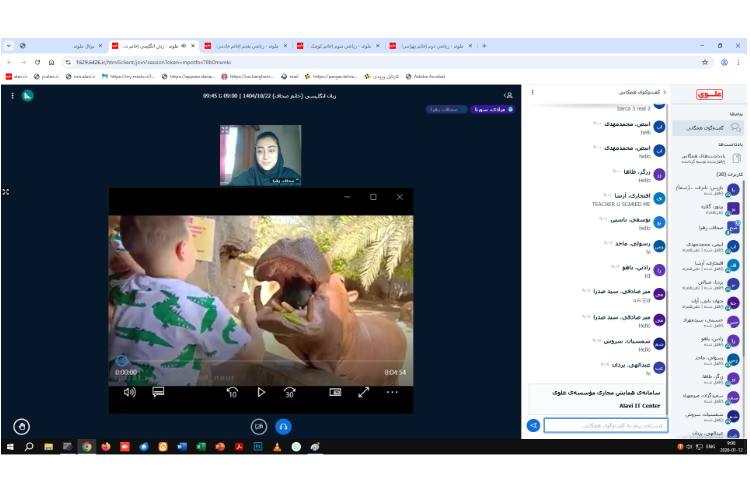The width and height of the screenshot is (750, 480).
Task: Open more options in video player
Action: [393, 393]
